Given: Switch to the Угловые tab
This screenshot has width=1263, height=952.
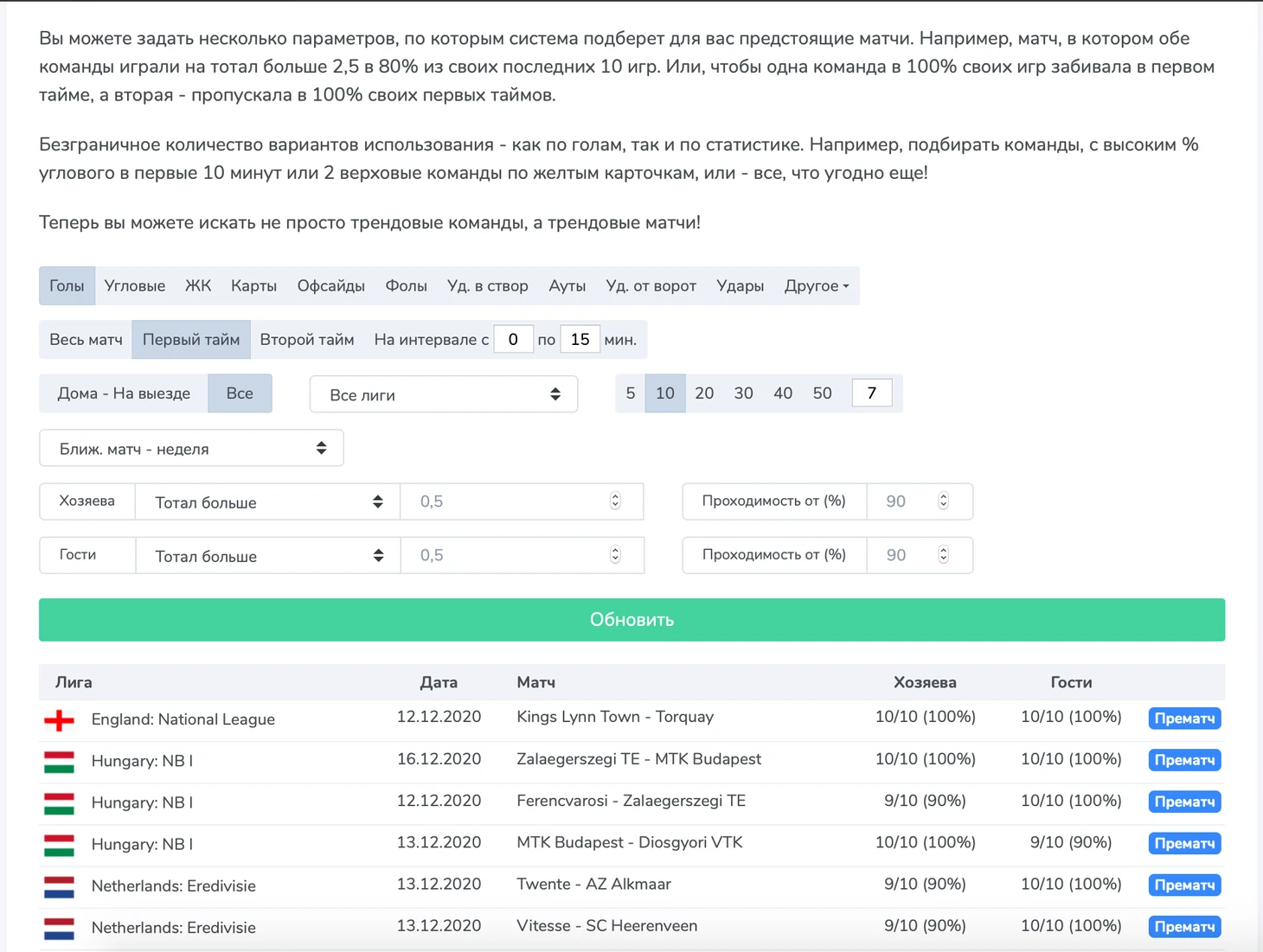Looking at the screenshot, I should point(134,286).
